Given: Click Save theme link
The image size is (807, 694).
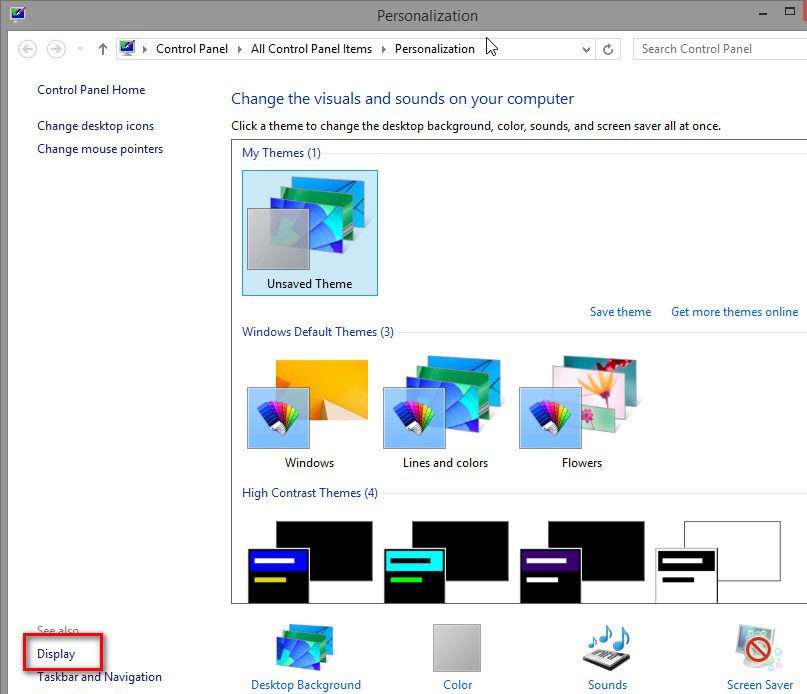Looking at the screenshot, I should tap(621, 312).
